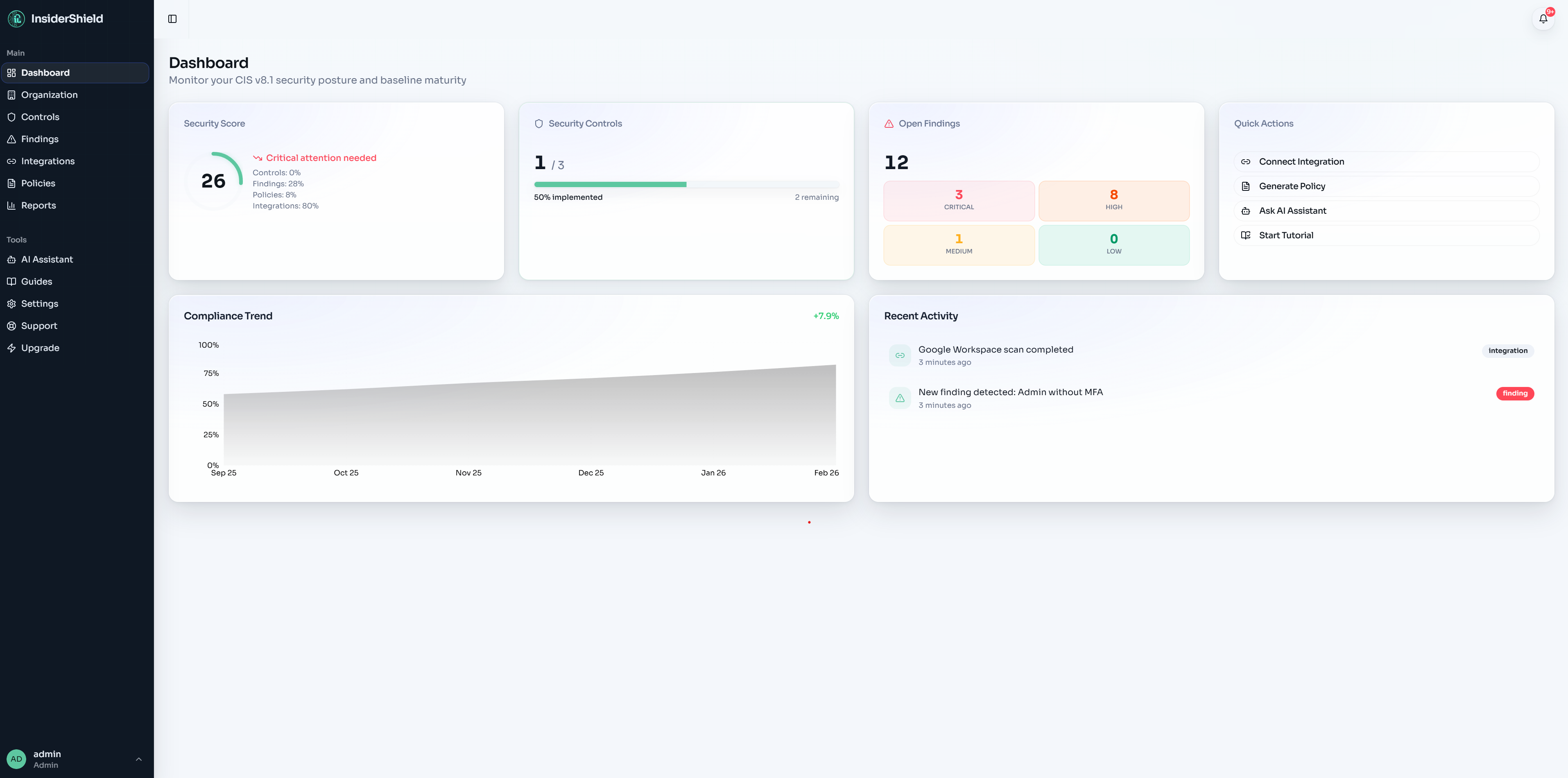Open the Settings gear icon
The image size is (1568, 778).
coord(11,304)
